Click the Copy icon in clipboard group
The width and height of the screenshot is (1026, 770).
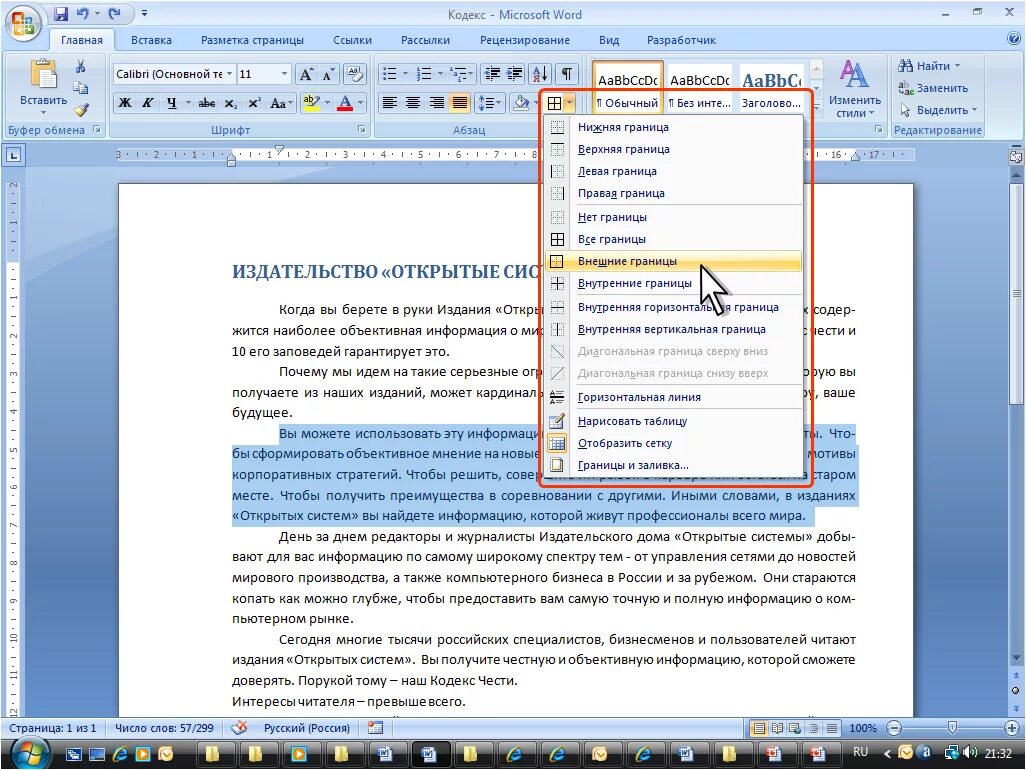click(x=80, y=88)
